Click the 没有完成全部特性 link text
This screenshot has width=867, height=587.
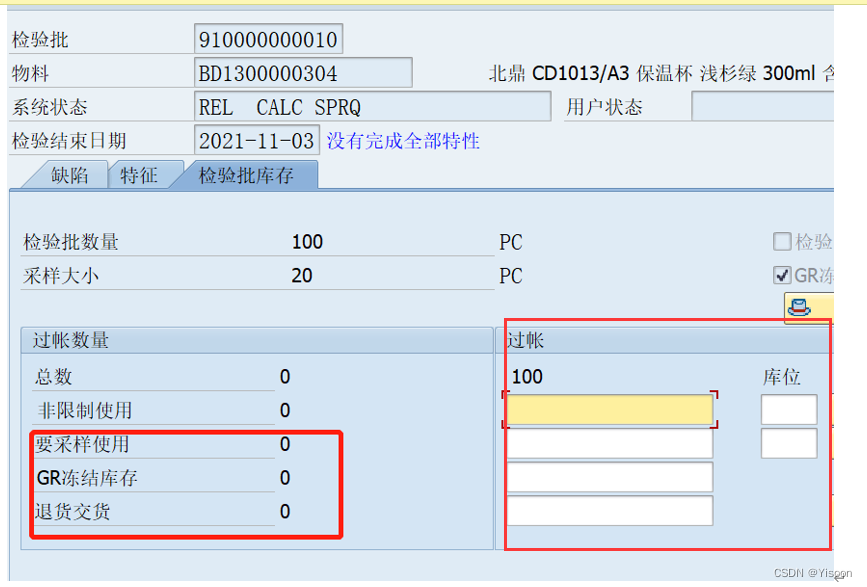coord(403,141)
